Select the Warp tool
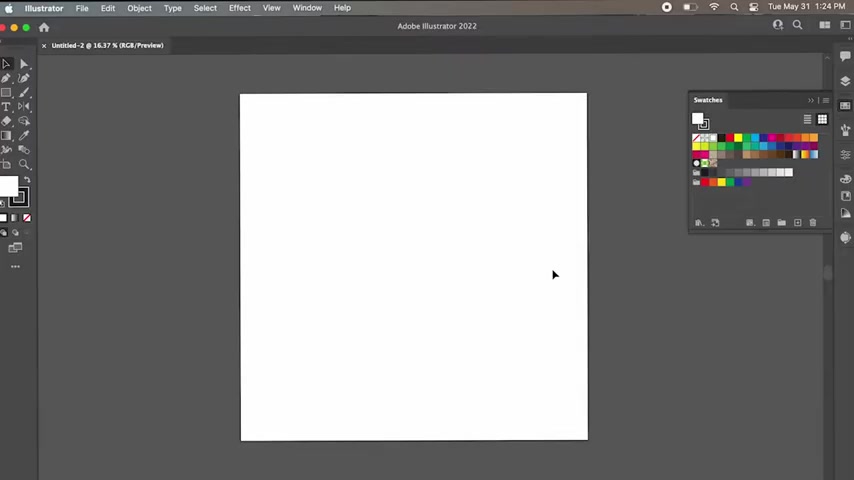 tap(6, 150)
